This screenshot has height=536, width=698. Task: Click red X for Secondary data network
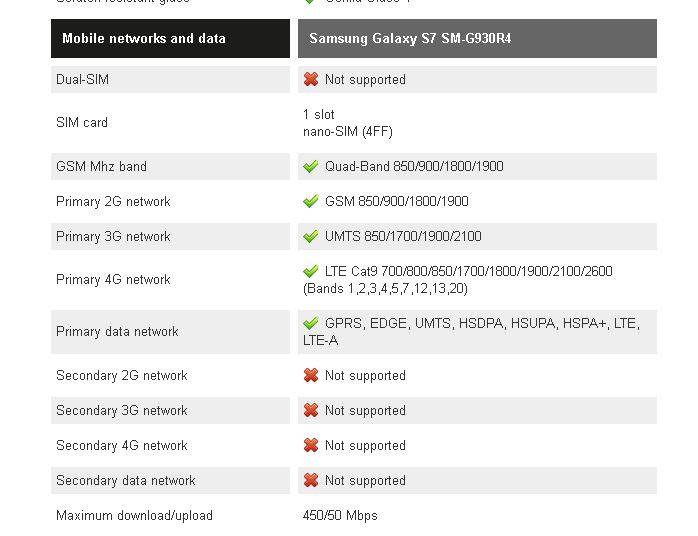[x=311, y=480]
